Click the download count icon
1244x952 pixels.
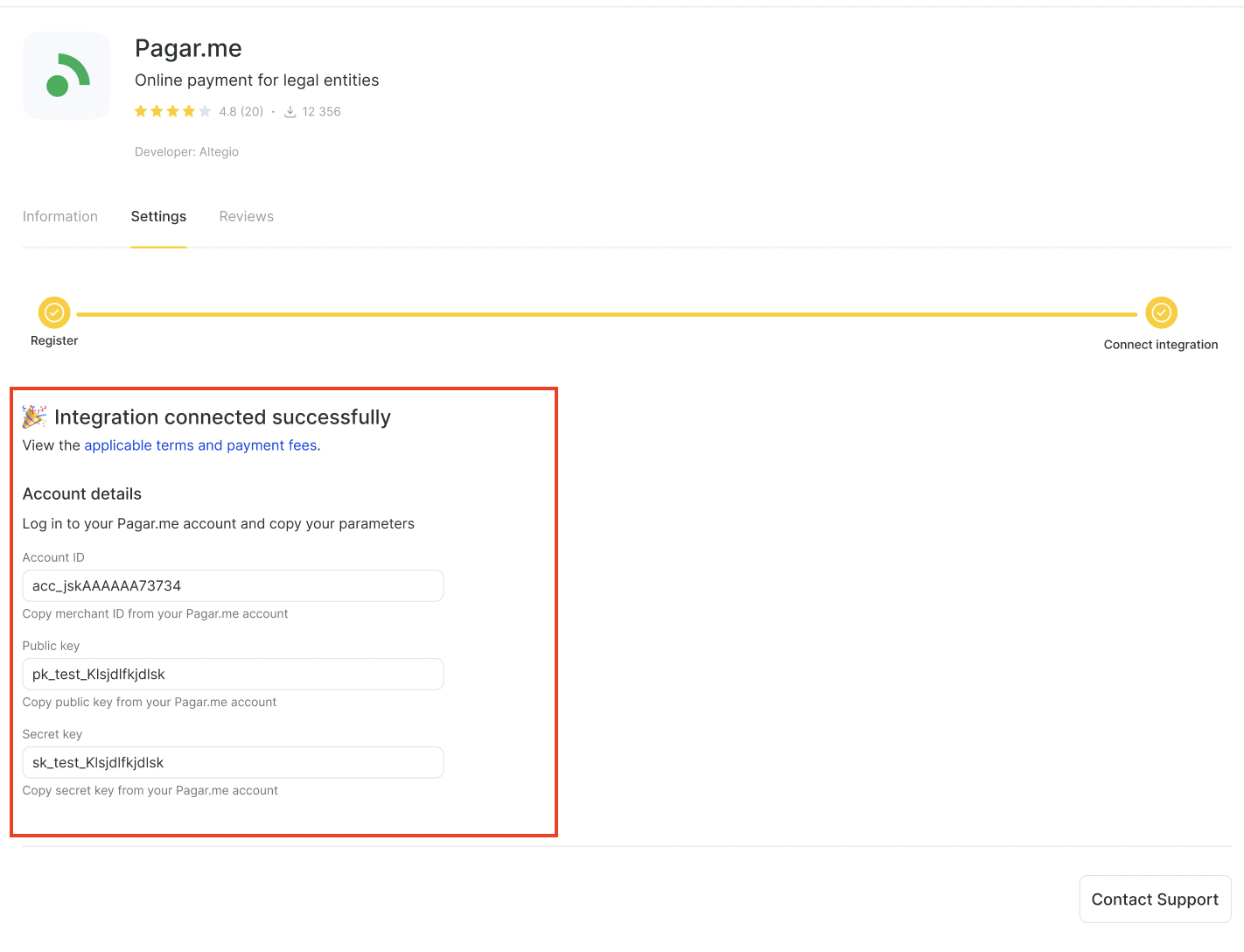click(290, 112)
